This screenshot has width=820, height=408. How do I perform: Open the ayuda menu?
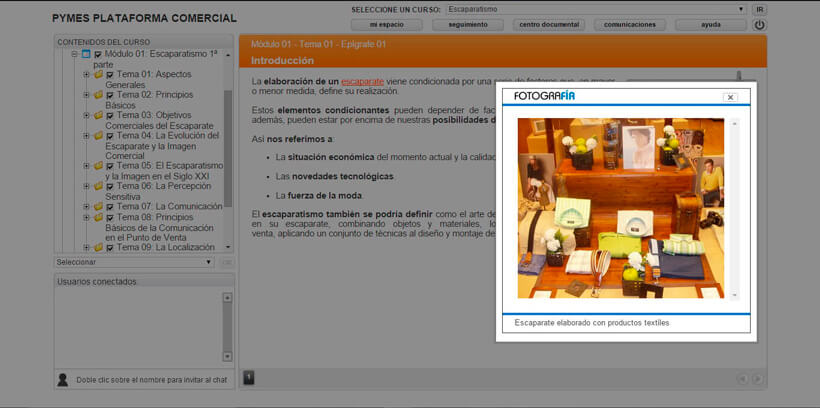click(711, 25)
